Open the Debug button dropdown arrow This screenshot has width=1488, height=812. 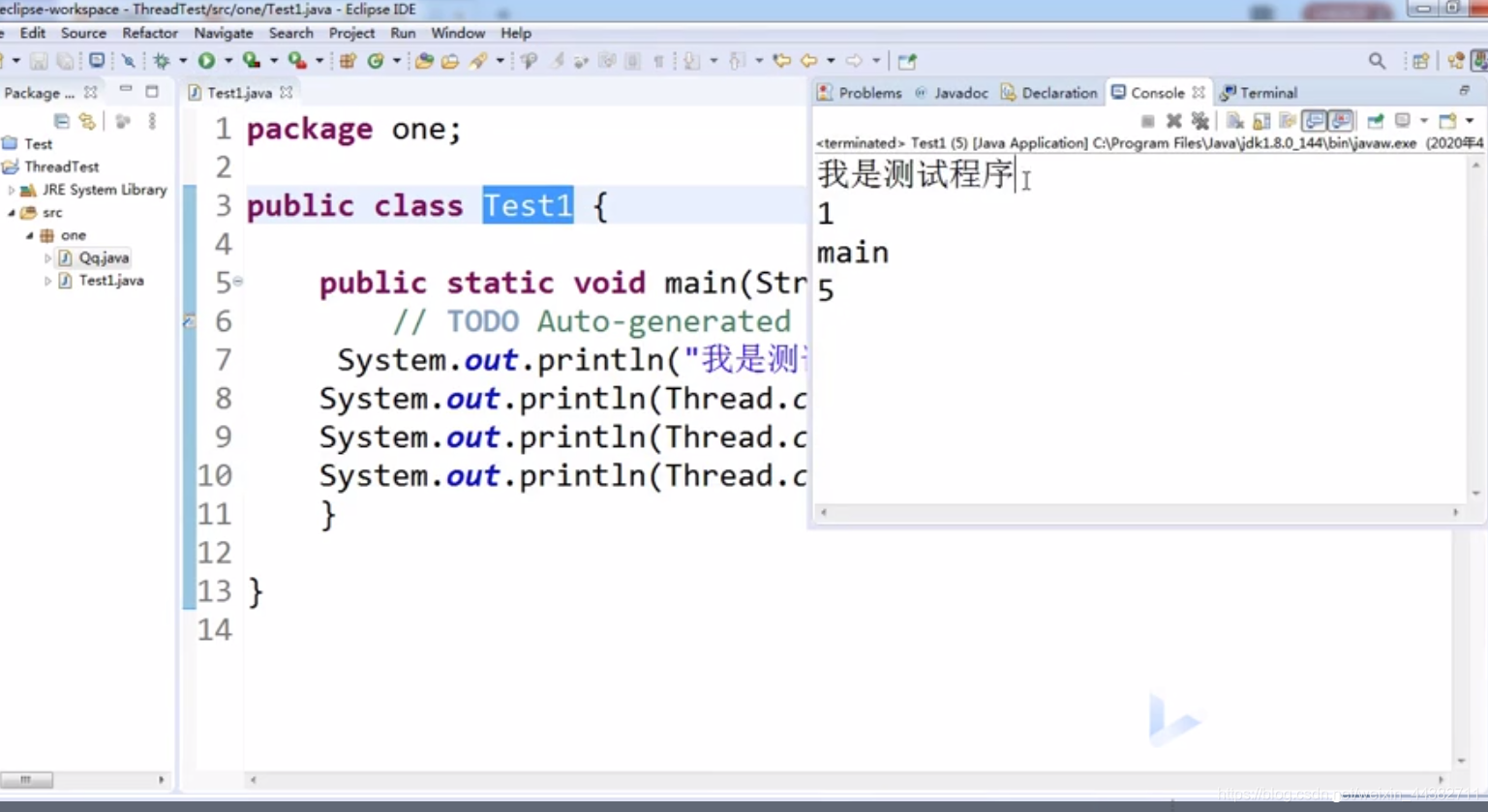click(x=183, y=61)
